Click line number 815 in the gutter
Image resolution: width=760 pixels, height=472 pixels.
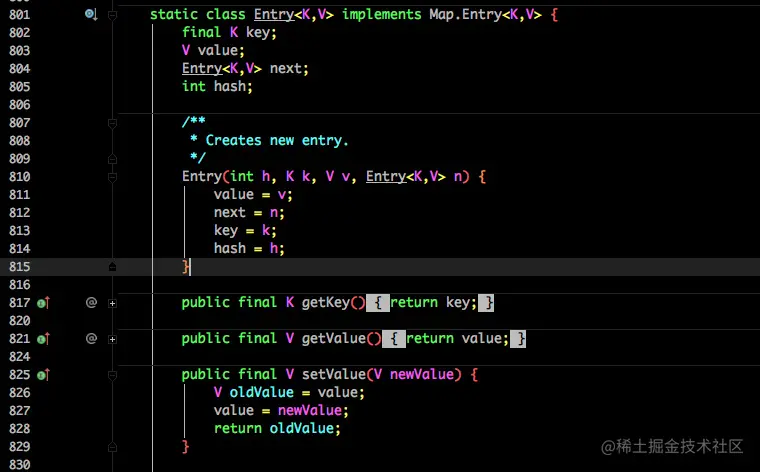pyautogui.click(x=19, y=267)
